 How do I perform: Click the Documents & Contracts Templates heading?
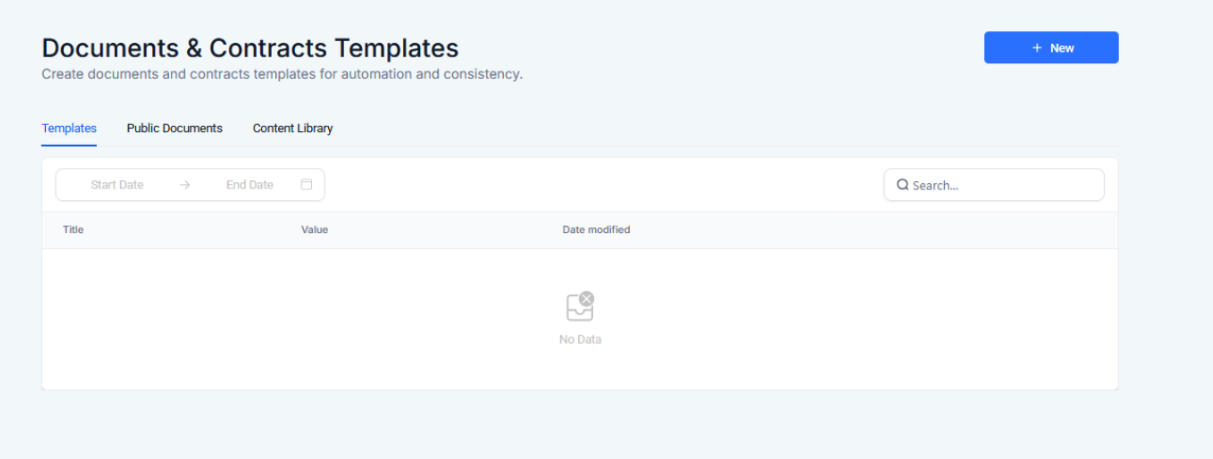click(250, 48)
